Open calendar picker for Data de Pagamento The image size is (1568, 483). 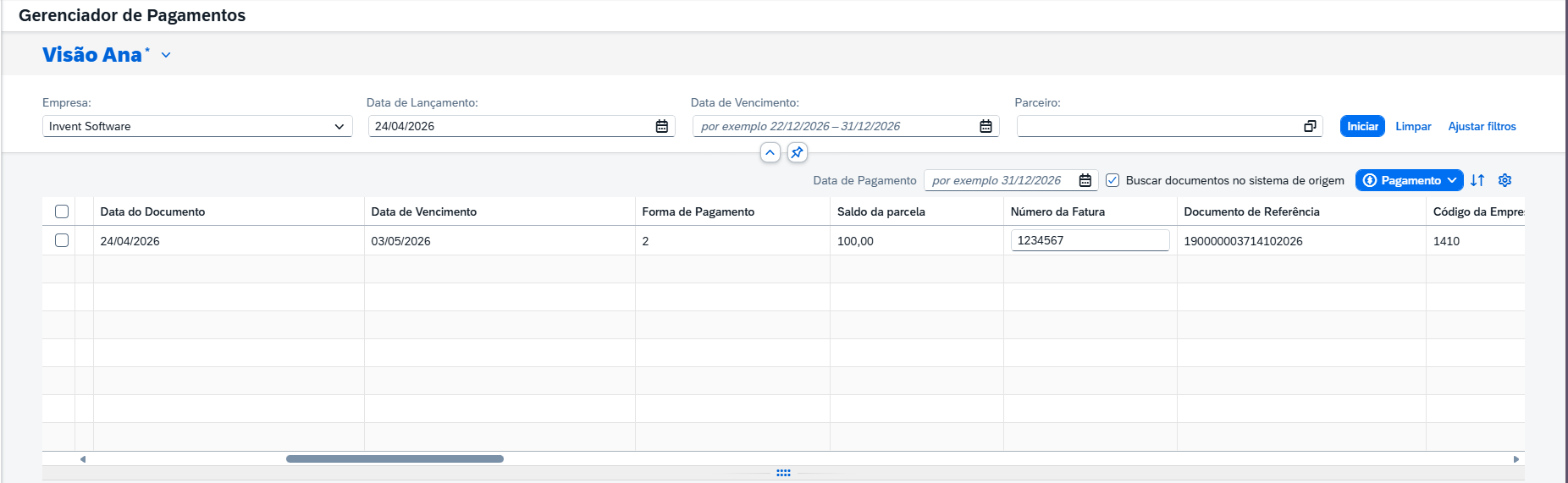coord(1085,180)
